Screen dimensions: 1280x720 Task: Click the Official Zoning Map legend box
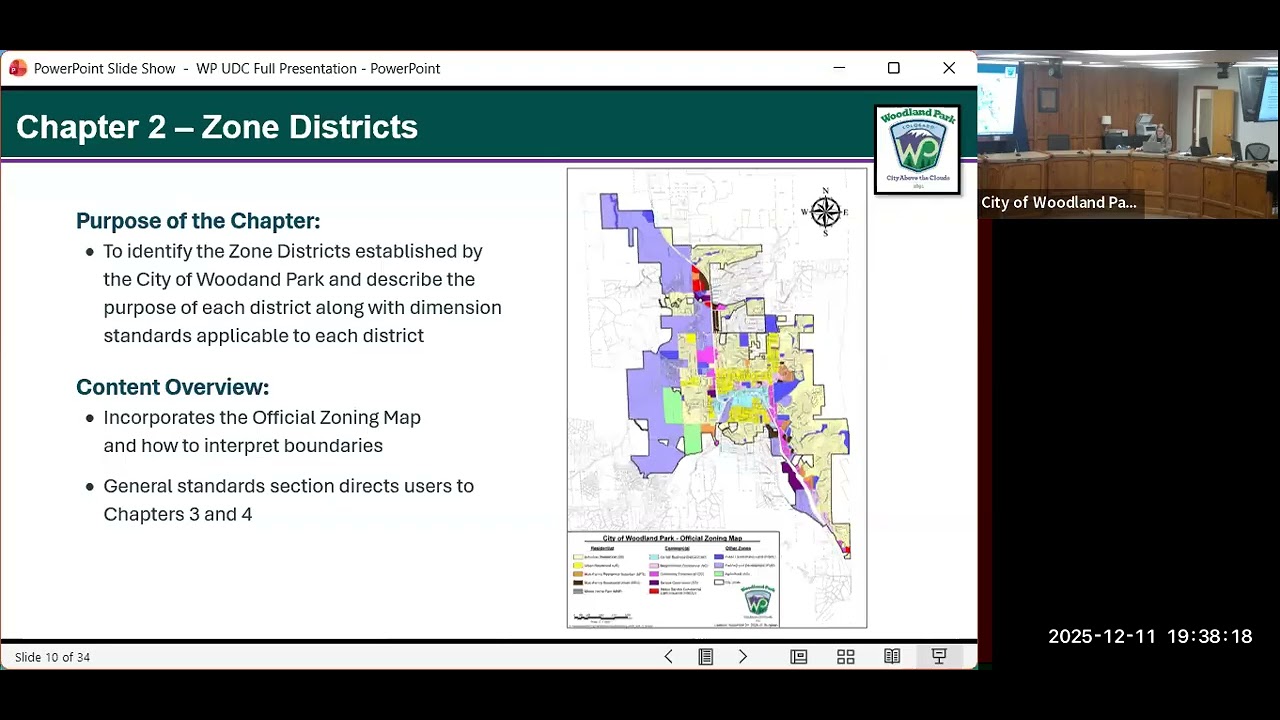coord(674,580)
